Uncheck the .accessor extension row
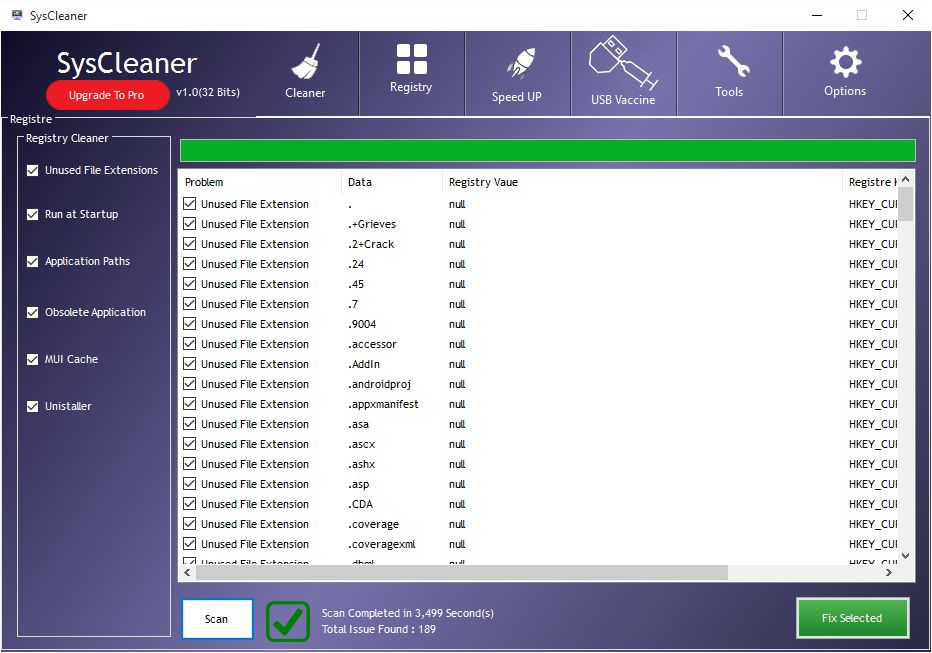The width and height of the screenshot is (932, 653). 190,344
